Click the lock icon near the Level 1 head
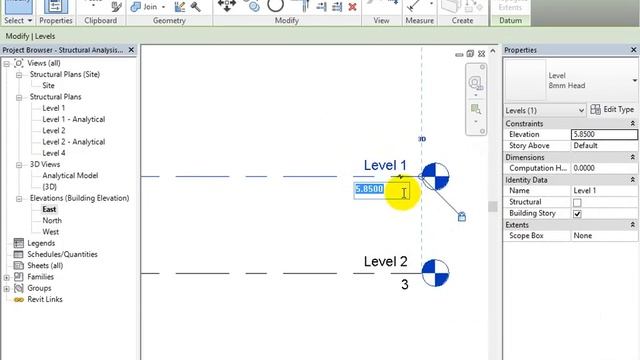This screenshot has width=640, height=360. [462, 216]
